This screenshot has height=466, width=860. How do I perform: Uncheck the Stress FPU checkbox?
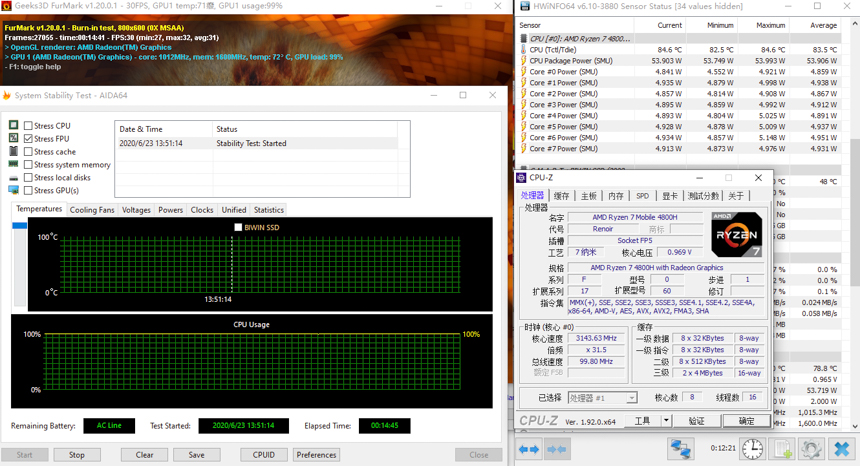coord(29,139)
